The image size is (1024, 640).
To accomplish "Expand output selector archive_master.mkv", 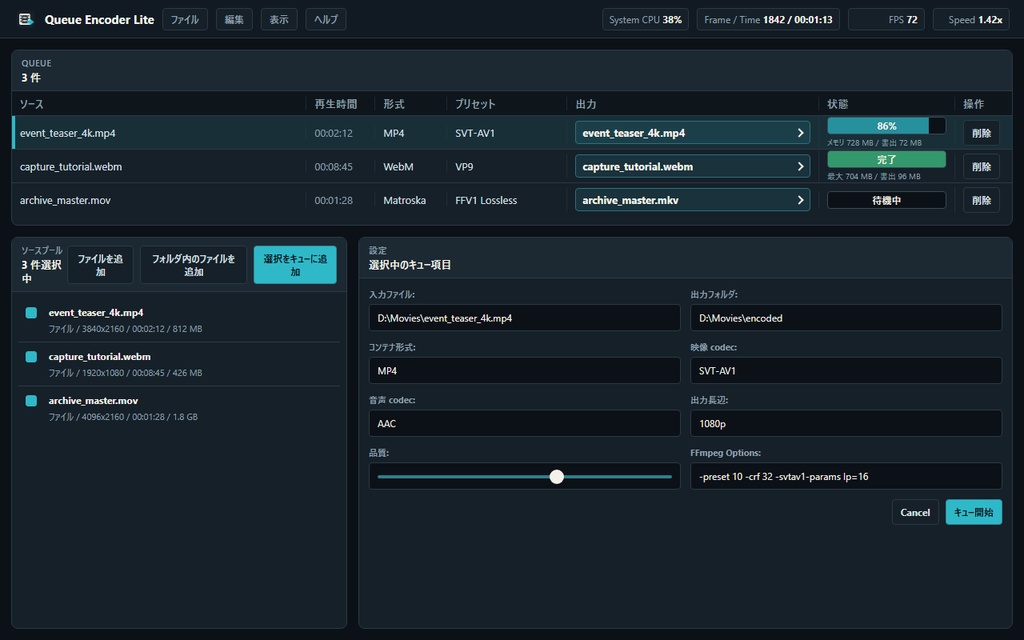I will [692, 200].
